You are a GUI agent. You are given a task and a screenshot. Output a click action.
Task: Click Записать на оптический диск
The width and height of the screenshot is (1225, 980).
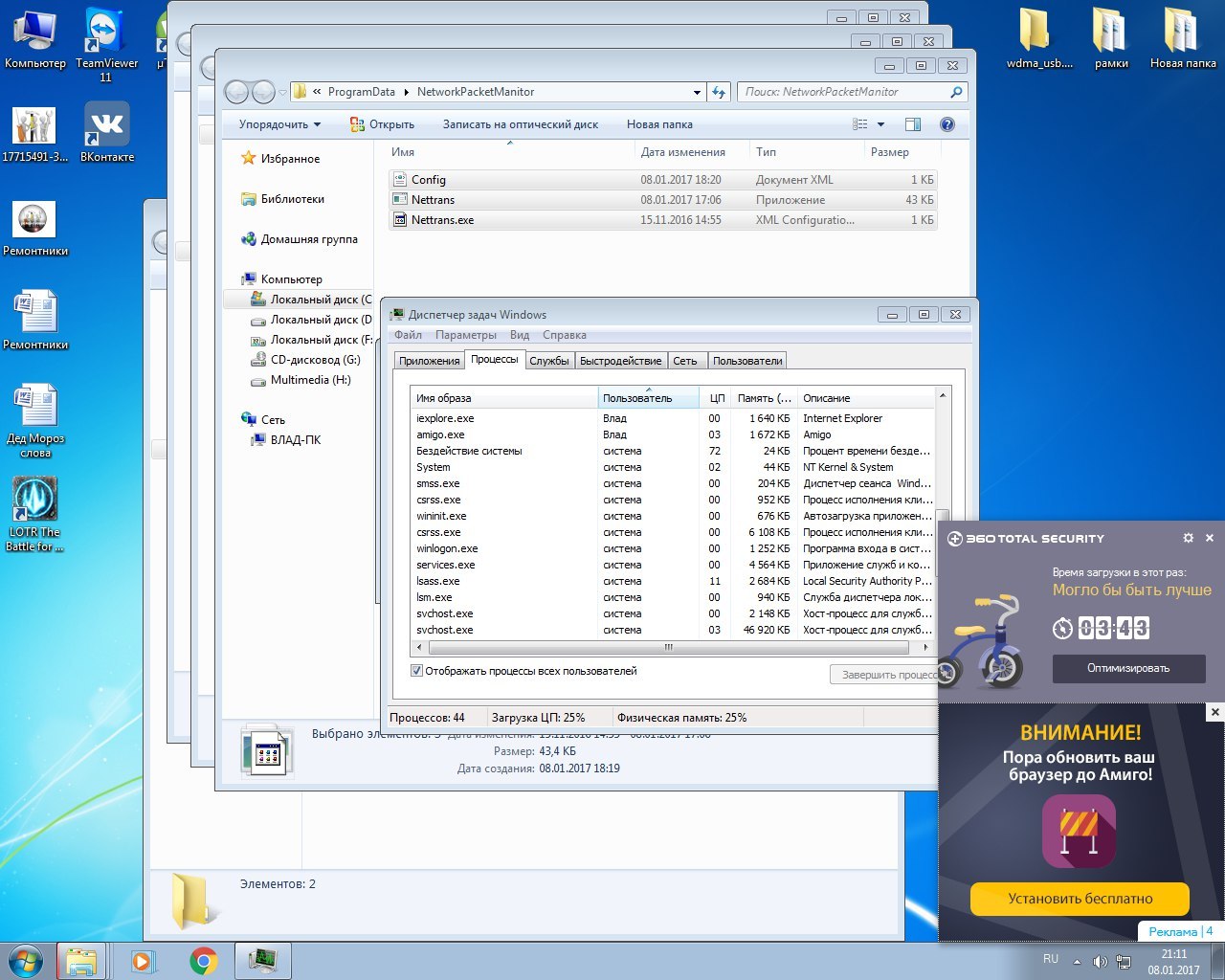521,124
